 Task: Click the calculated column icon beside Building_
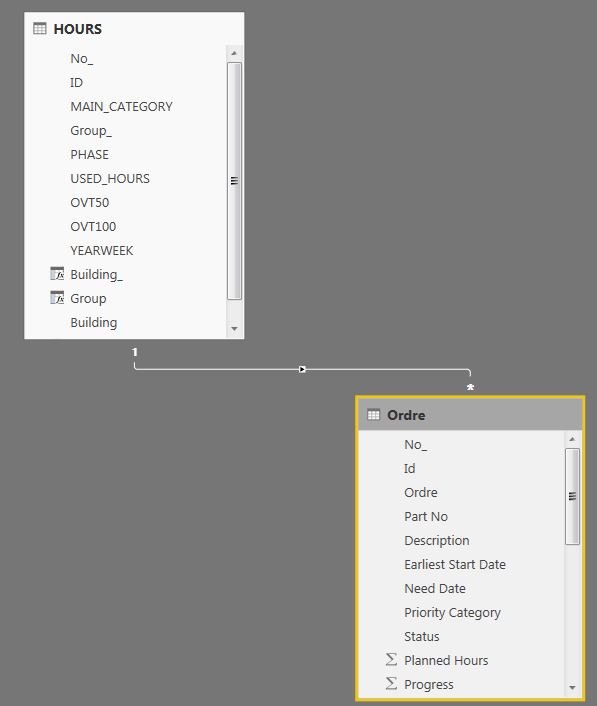pyautogui.click(x=57, y=274)
